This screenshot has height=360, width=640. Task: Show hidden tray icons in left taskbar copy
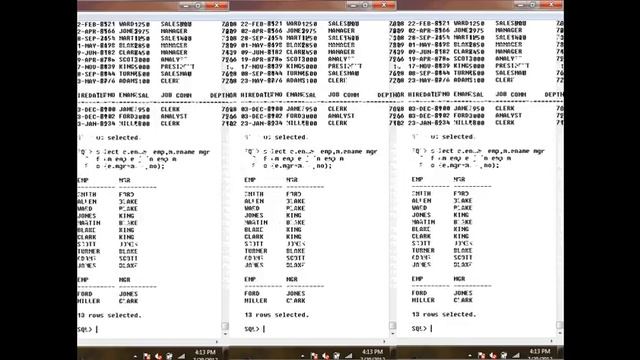[135, 356]
